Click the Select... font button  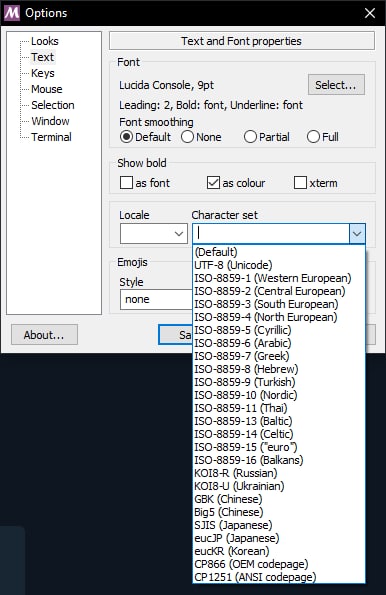click(336, 85)
